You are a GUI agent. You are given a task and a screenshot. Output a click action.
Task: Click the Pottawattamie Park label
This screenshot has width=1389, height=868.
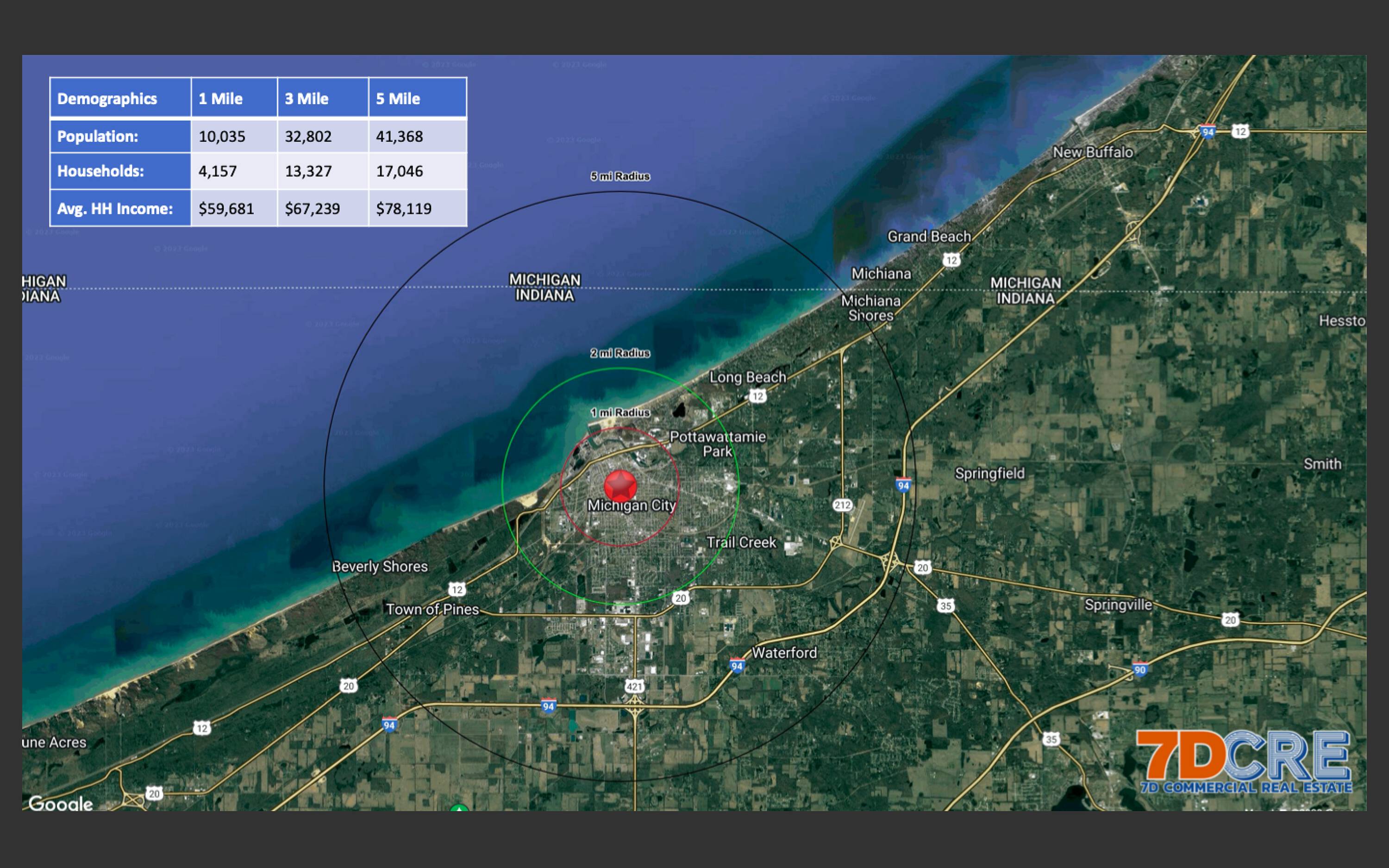point(718,444)
